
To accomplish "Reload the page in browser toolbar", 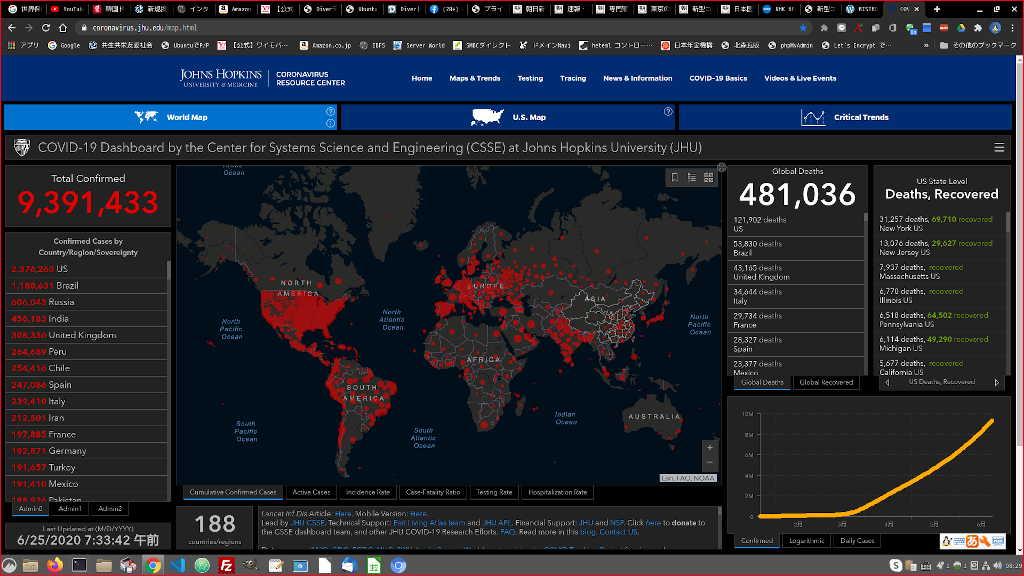I will coord(46,27).
